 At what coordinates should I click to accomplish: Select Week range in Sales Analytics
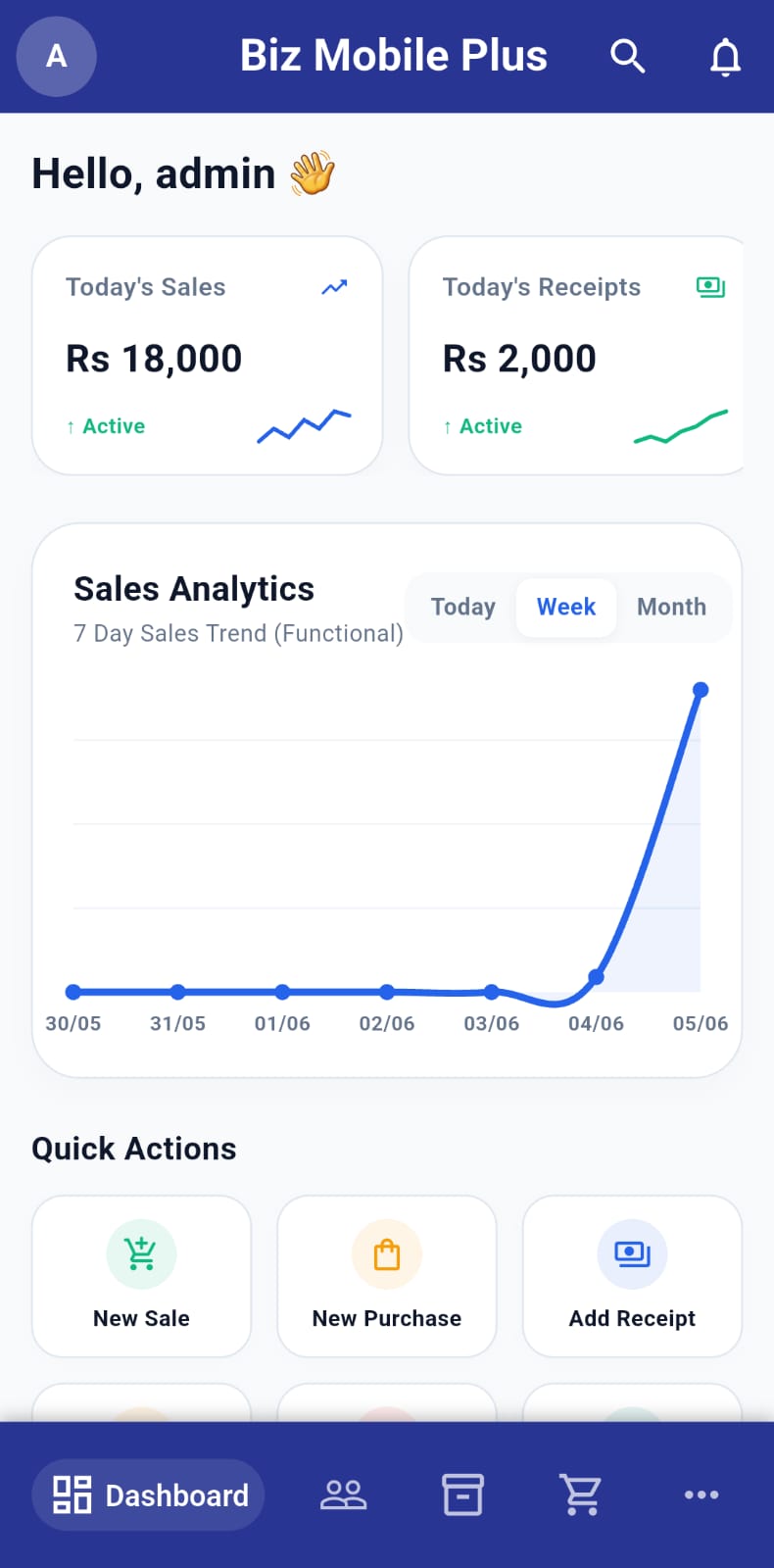pos(566,607)
